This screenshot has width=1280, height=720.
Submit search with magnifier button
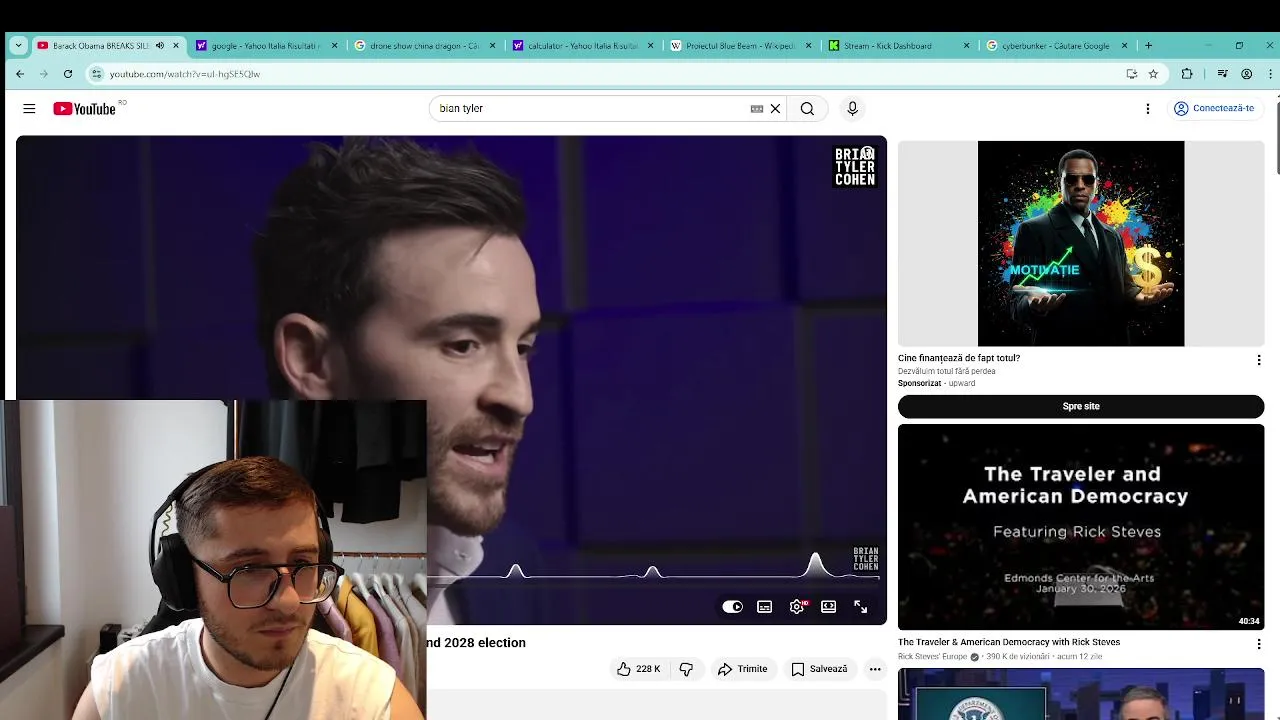point(807,108)
